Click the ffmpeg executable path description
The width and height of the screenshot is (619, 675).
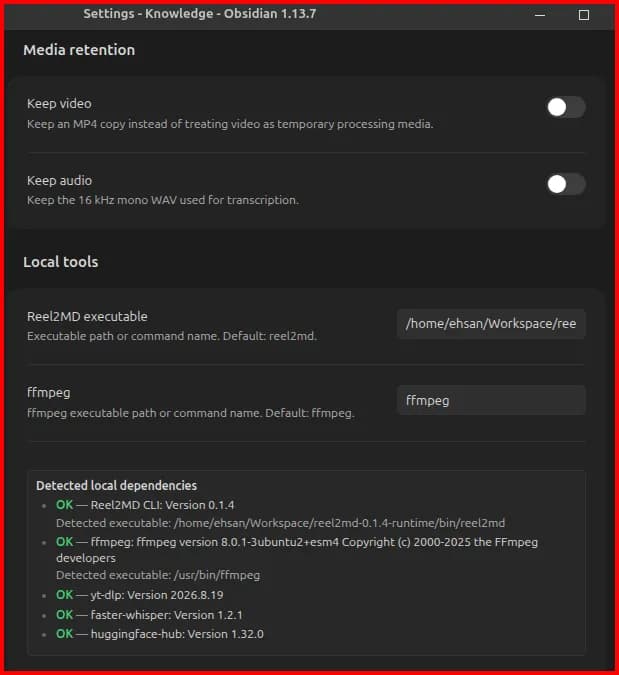tap(191, 413)
